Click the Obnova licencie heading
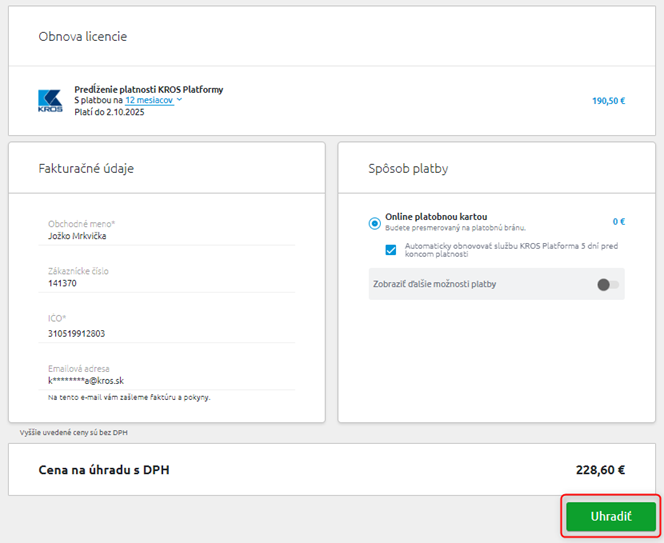This screenshot has height=543, width=664. [x=83, y=37]
